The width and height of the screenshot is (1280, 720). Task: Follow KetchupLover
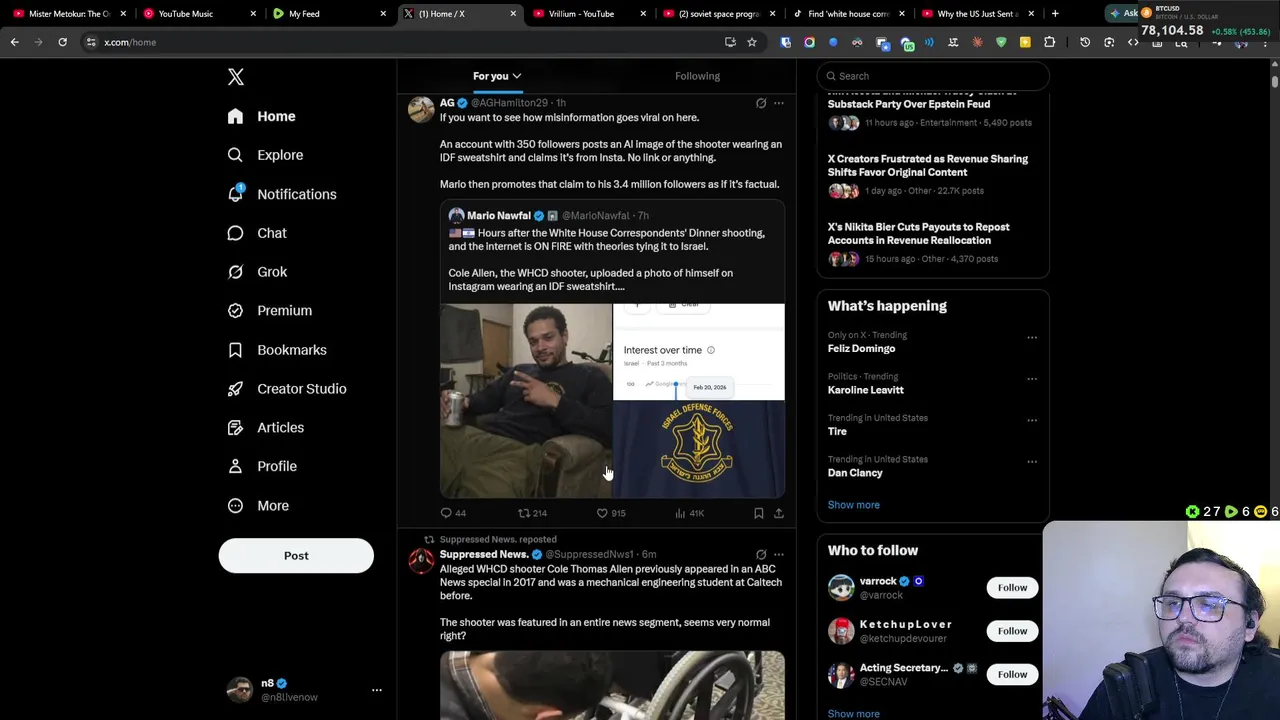(1012, 631)
